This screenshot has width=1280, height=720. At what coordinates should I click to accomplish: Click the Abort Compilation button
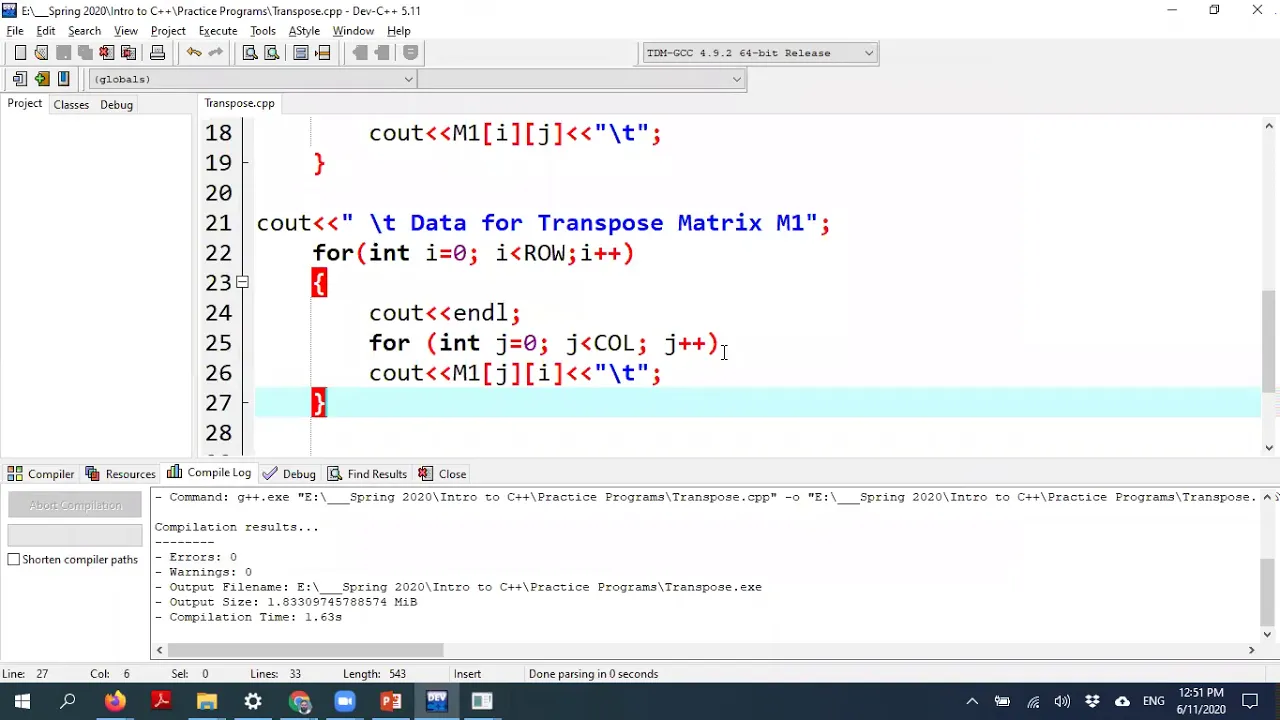[x=75, y=505]
